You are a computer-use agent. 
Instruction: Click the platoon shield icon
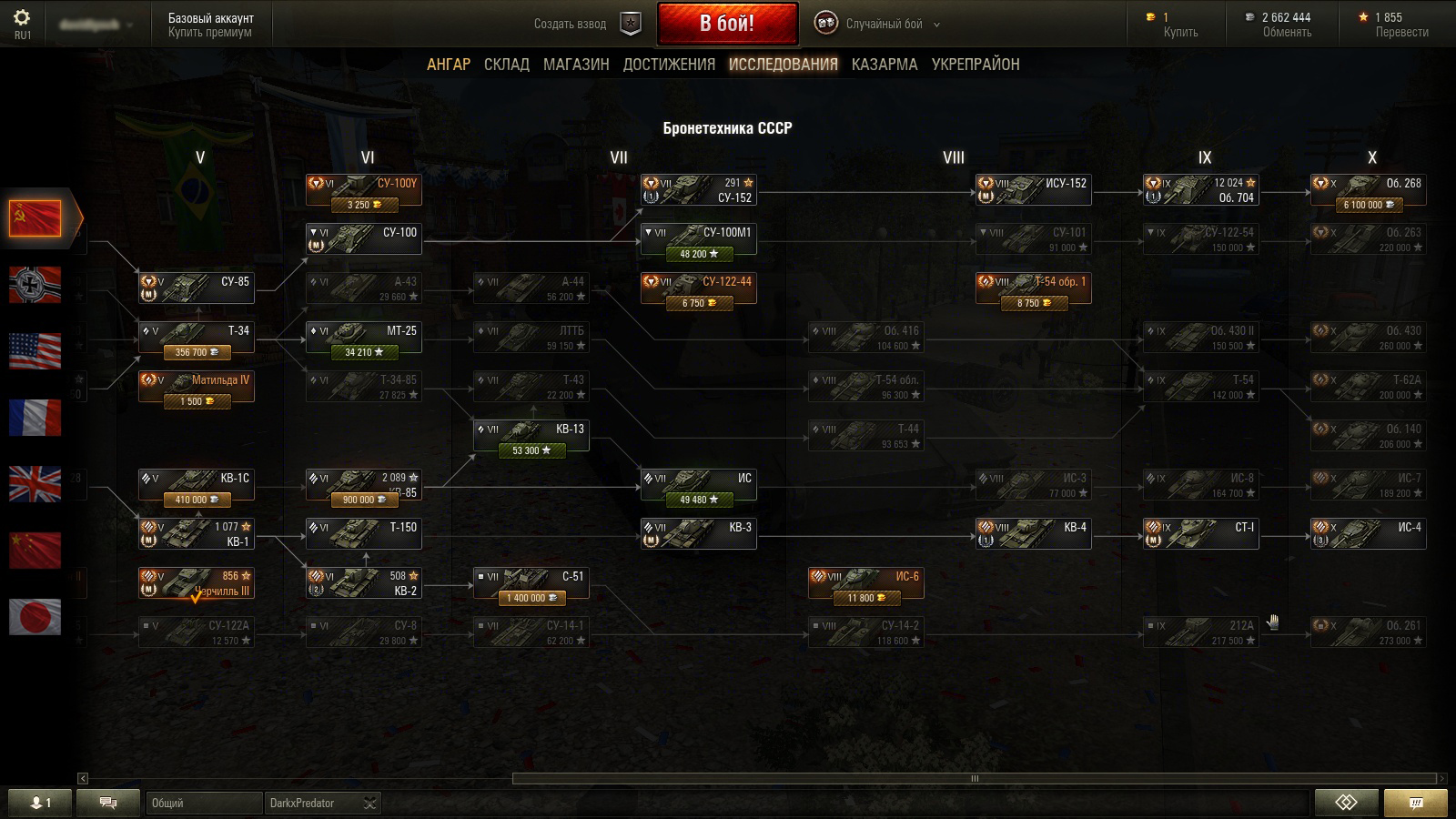631,24
